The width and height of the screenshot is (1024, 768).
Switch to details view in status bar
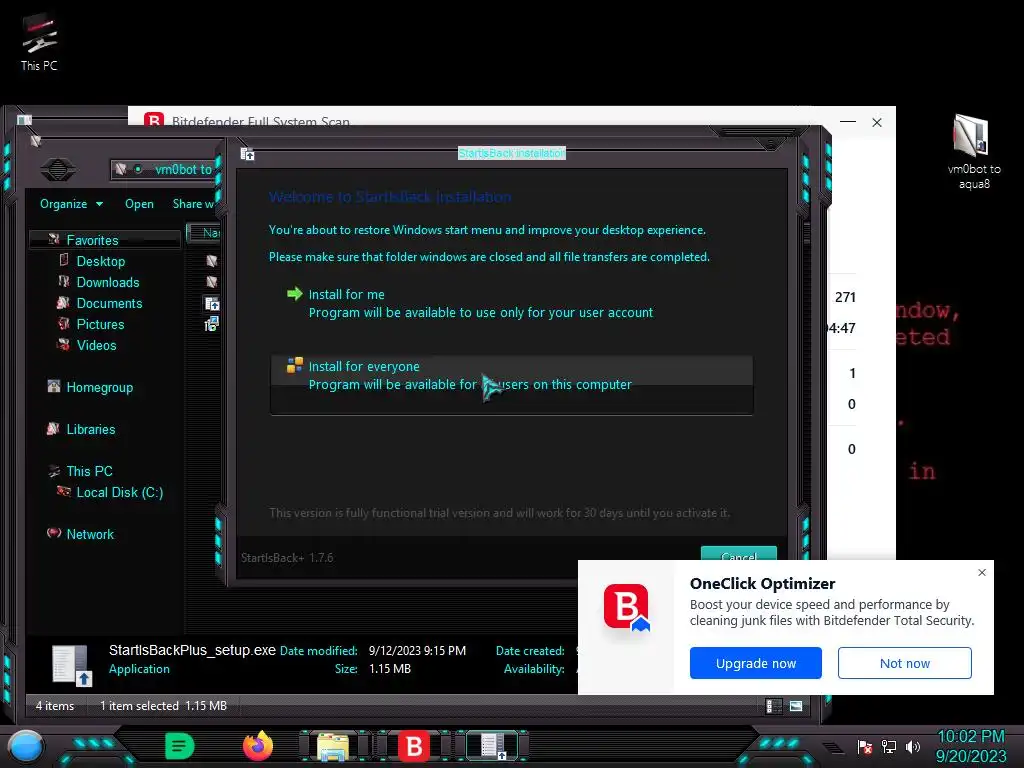pyautogui.click(x=774, y=706)
